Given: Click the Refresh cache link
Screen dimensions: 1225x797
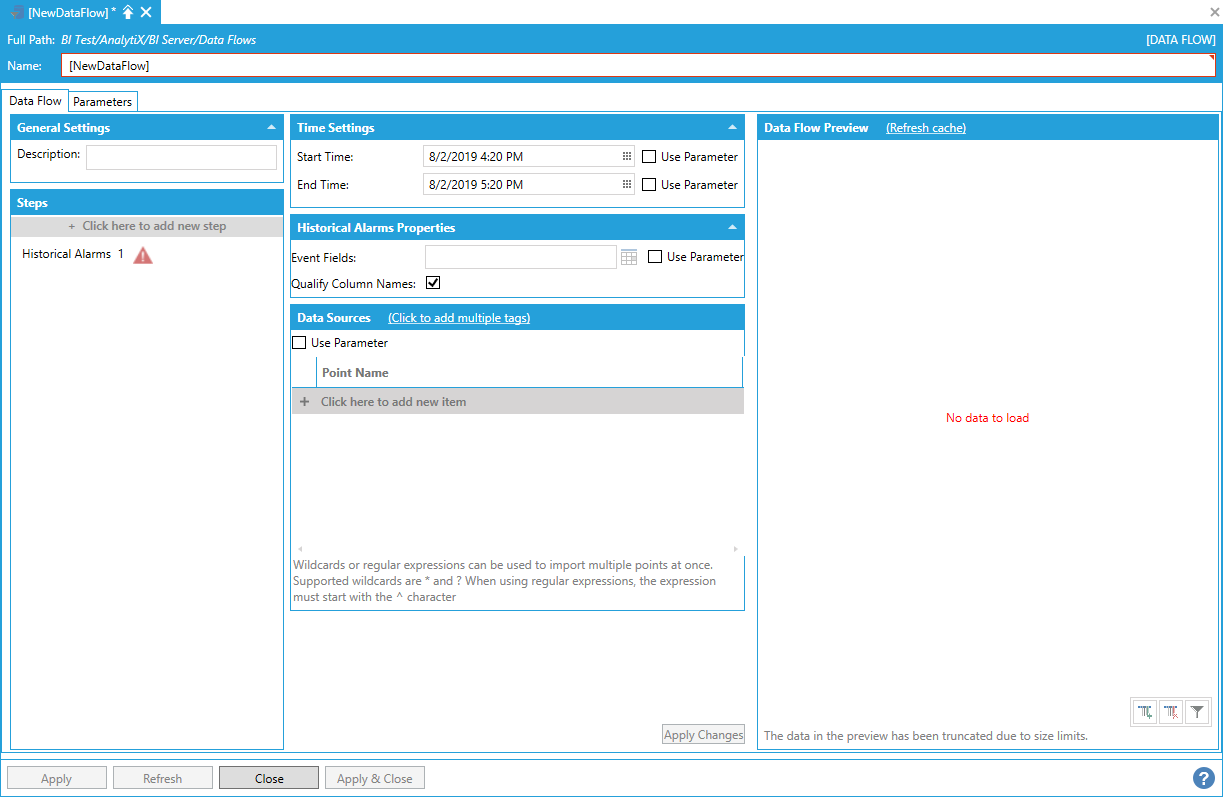Looking at the screenshot, I should click(926, 128).
